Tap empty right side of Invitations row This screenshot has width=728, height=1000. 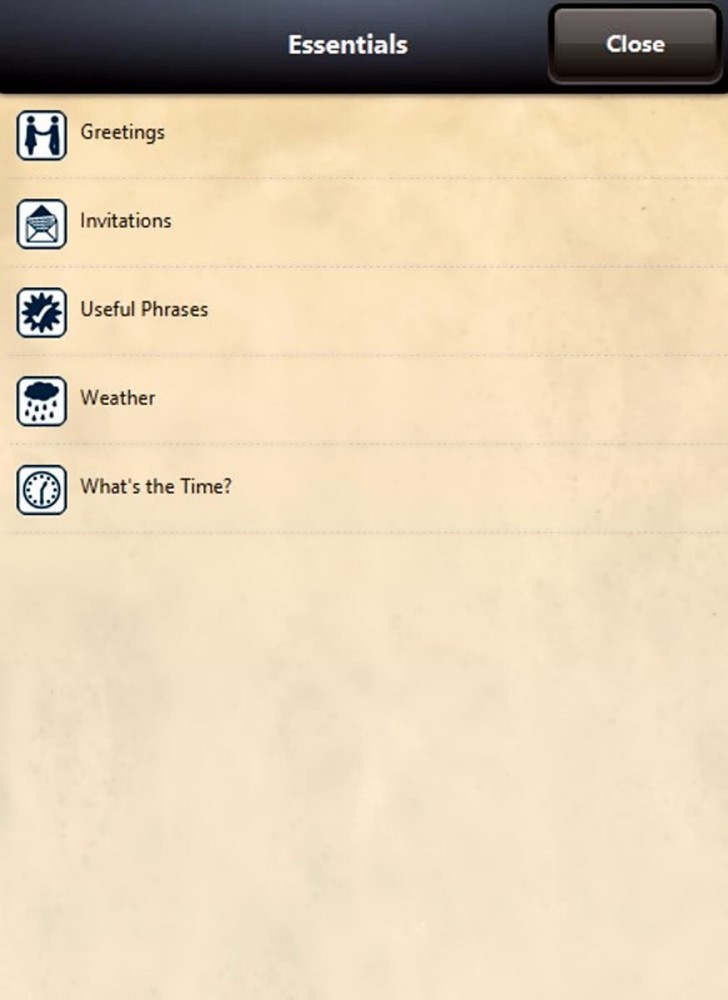click(x=500, y=223)
